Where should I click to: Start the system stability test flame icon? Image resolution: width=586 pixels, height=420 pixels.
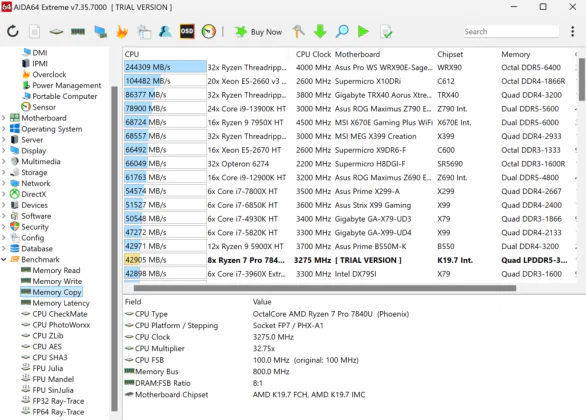[x=122, y=32]
